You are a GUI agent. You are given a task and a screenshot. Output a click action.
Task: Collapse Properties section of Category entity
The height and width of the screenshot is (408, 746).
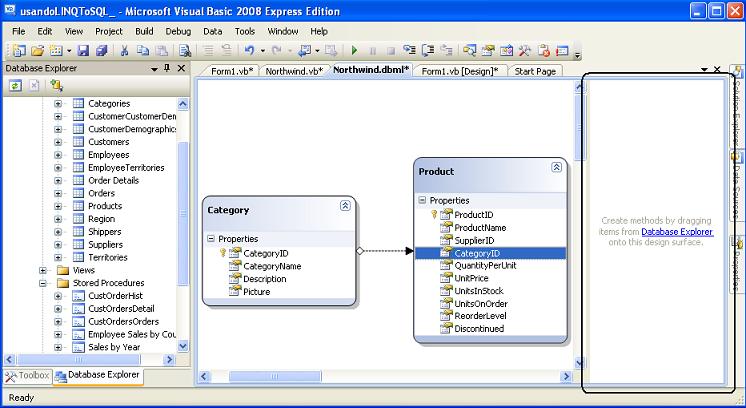[211, 239]
